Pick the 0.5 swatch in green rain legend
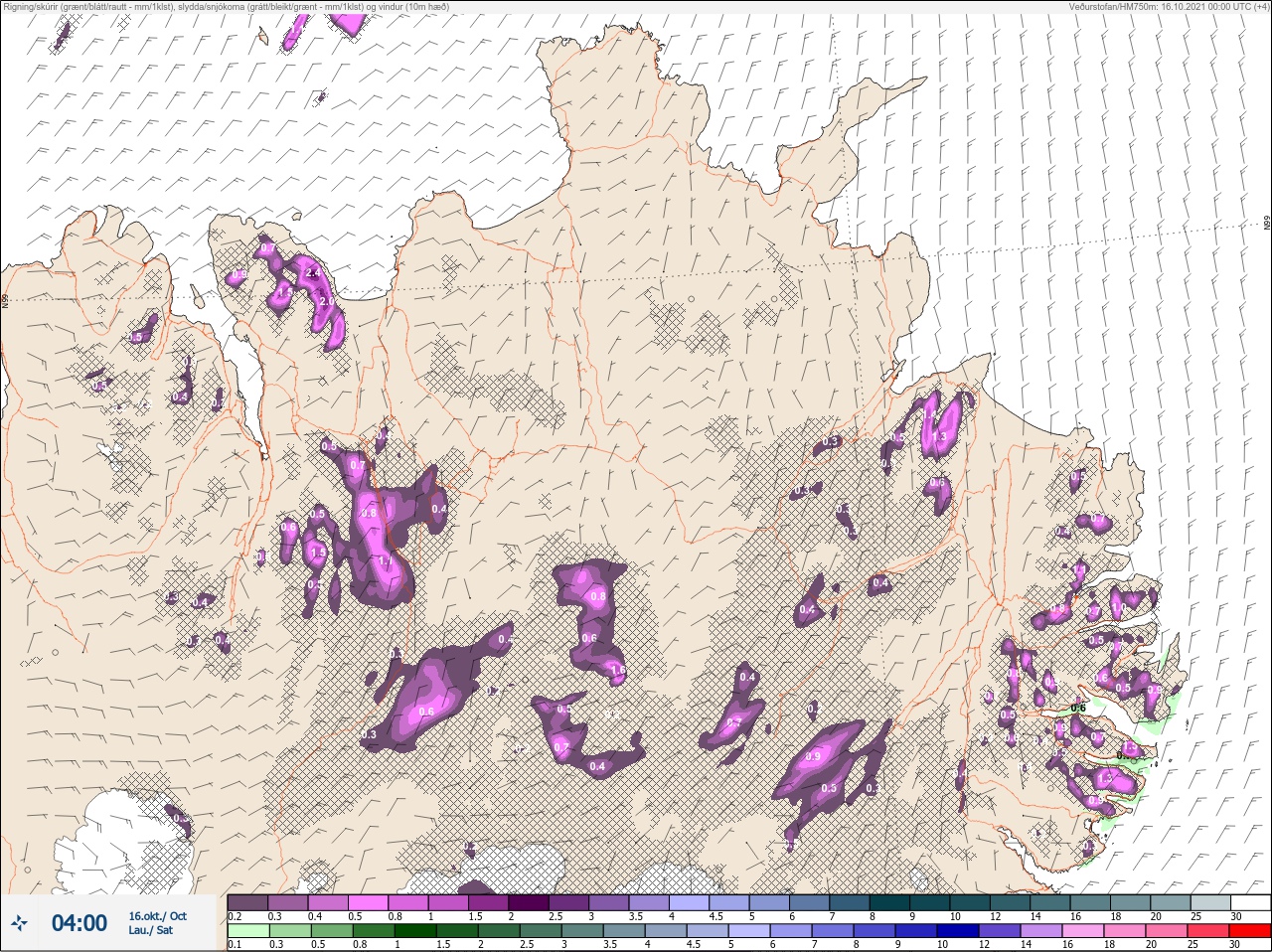 pyautogui.click(x=330, y=931)
